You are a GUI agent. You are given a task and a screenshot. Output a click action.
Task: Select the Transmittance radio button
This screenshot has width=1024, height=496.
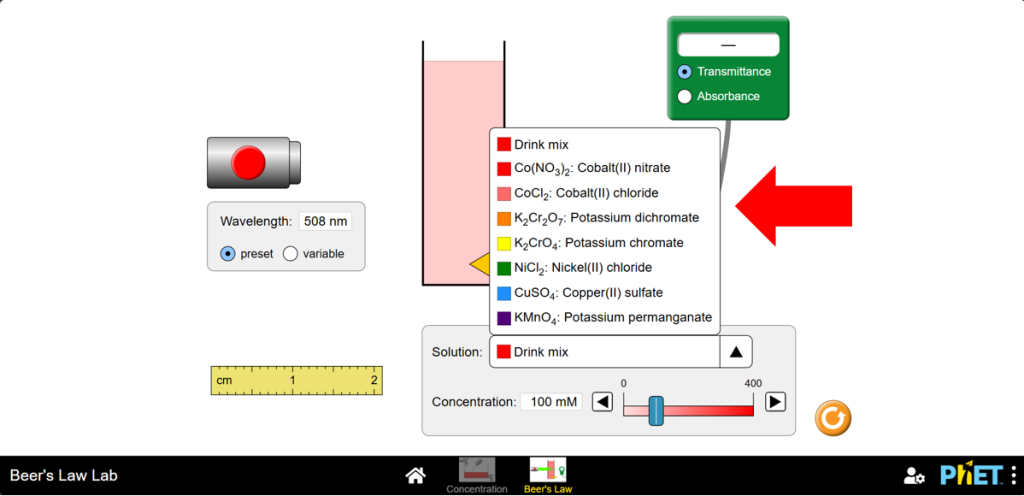684,72
